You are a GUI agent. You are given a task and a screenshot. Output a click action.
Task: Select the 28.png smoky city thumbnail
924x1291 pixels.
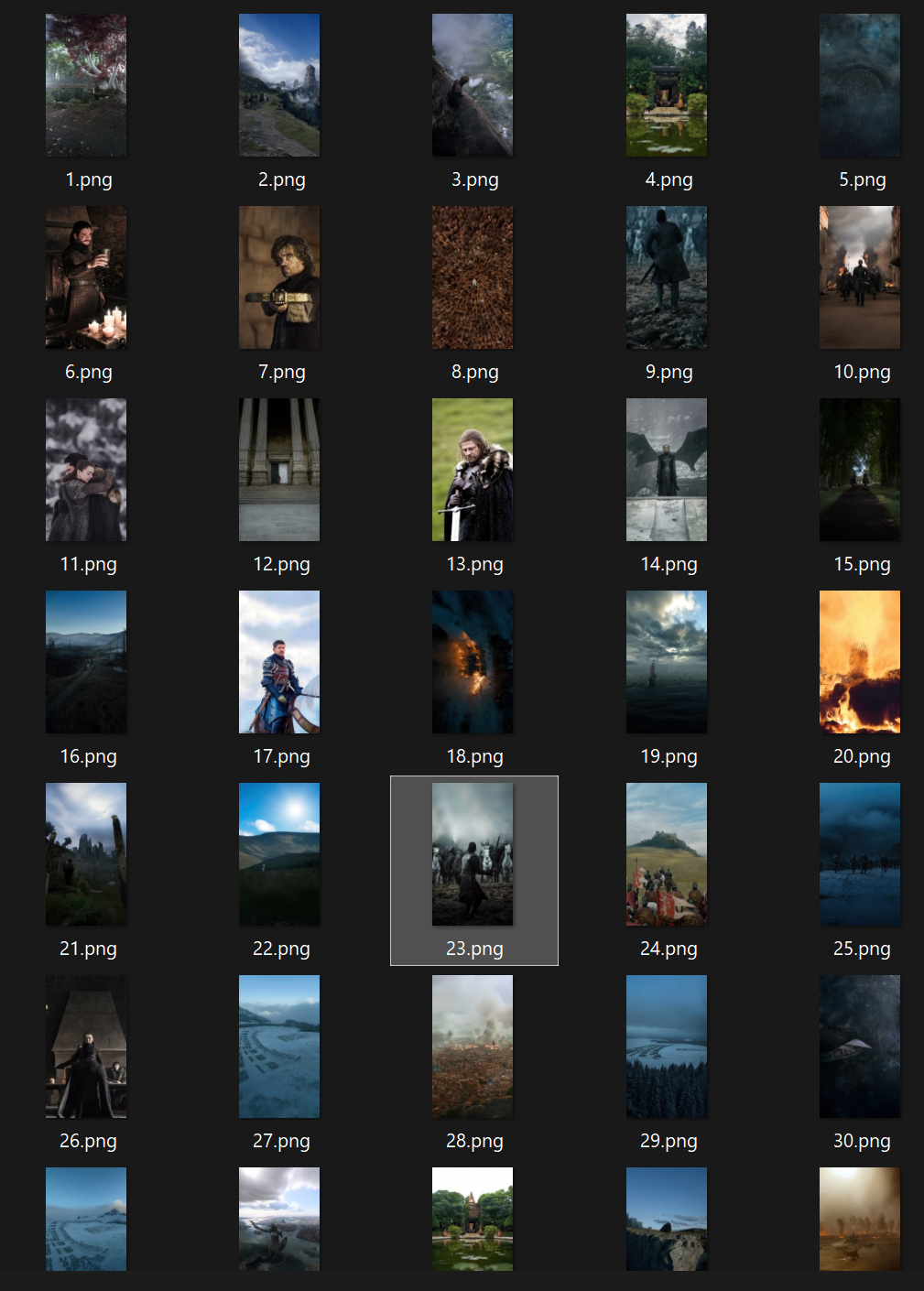tap(473, 1047)
